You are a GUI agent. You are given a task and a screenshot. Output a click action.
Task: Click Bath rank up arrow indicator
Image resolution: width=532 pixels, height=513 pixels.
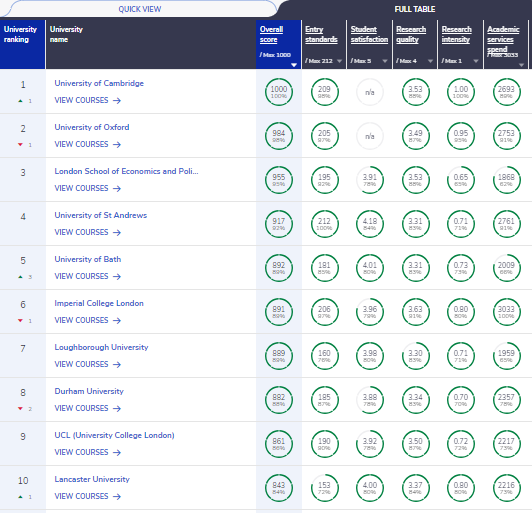[20, 277]
